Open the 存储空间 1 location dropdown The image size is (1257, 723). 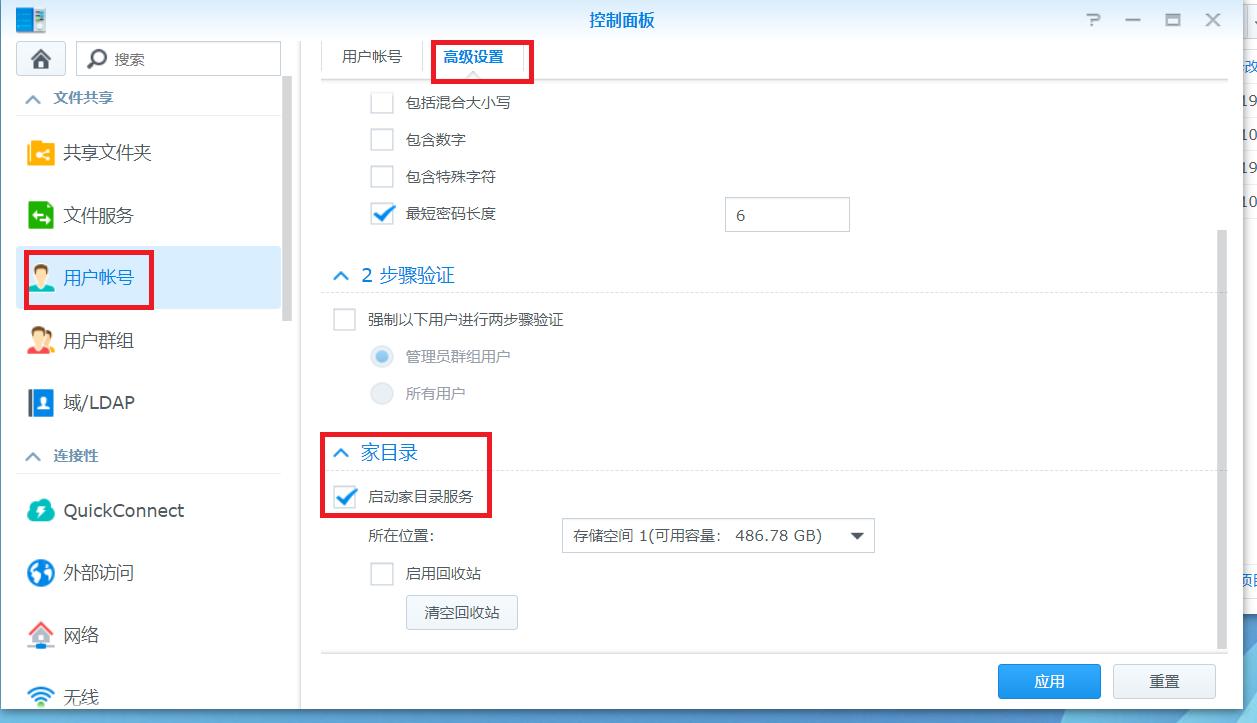click(x=717, y=535)
